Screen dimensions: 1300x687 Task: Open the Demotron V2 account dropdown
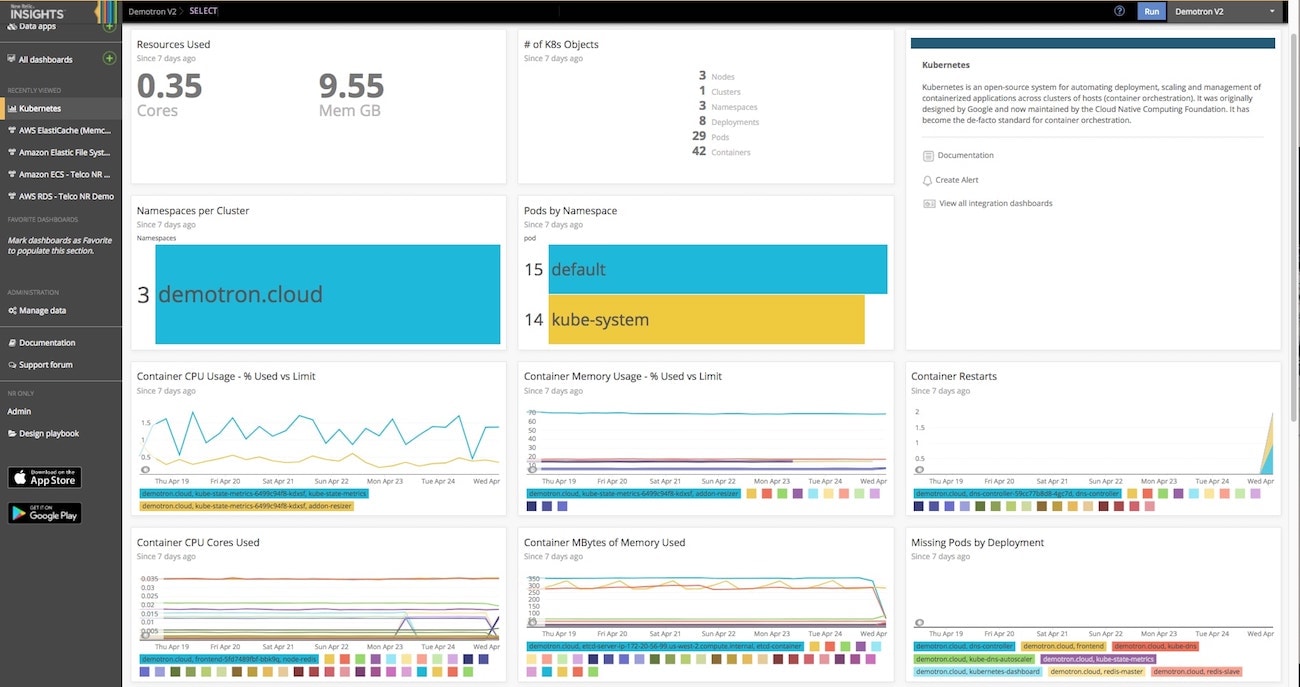(x=1226, y=12)
